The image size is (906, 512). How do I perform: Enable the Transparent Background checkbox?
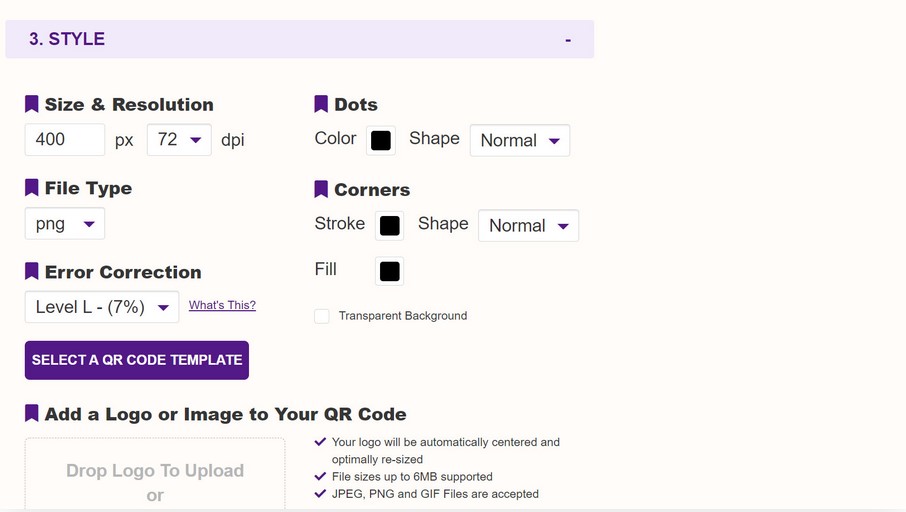322,316
